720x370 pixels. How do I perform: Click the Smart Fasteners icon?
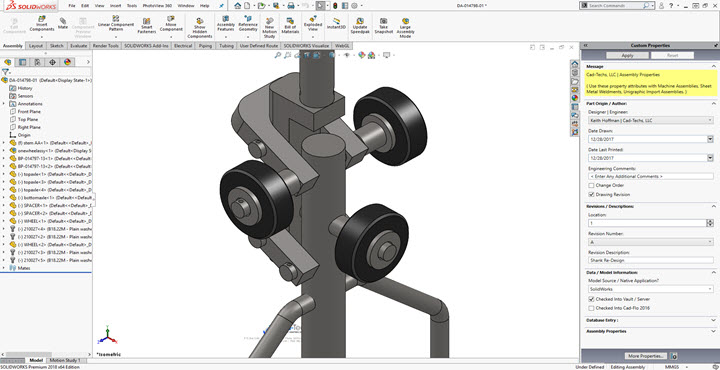146,26
